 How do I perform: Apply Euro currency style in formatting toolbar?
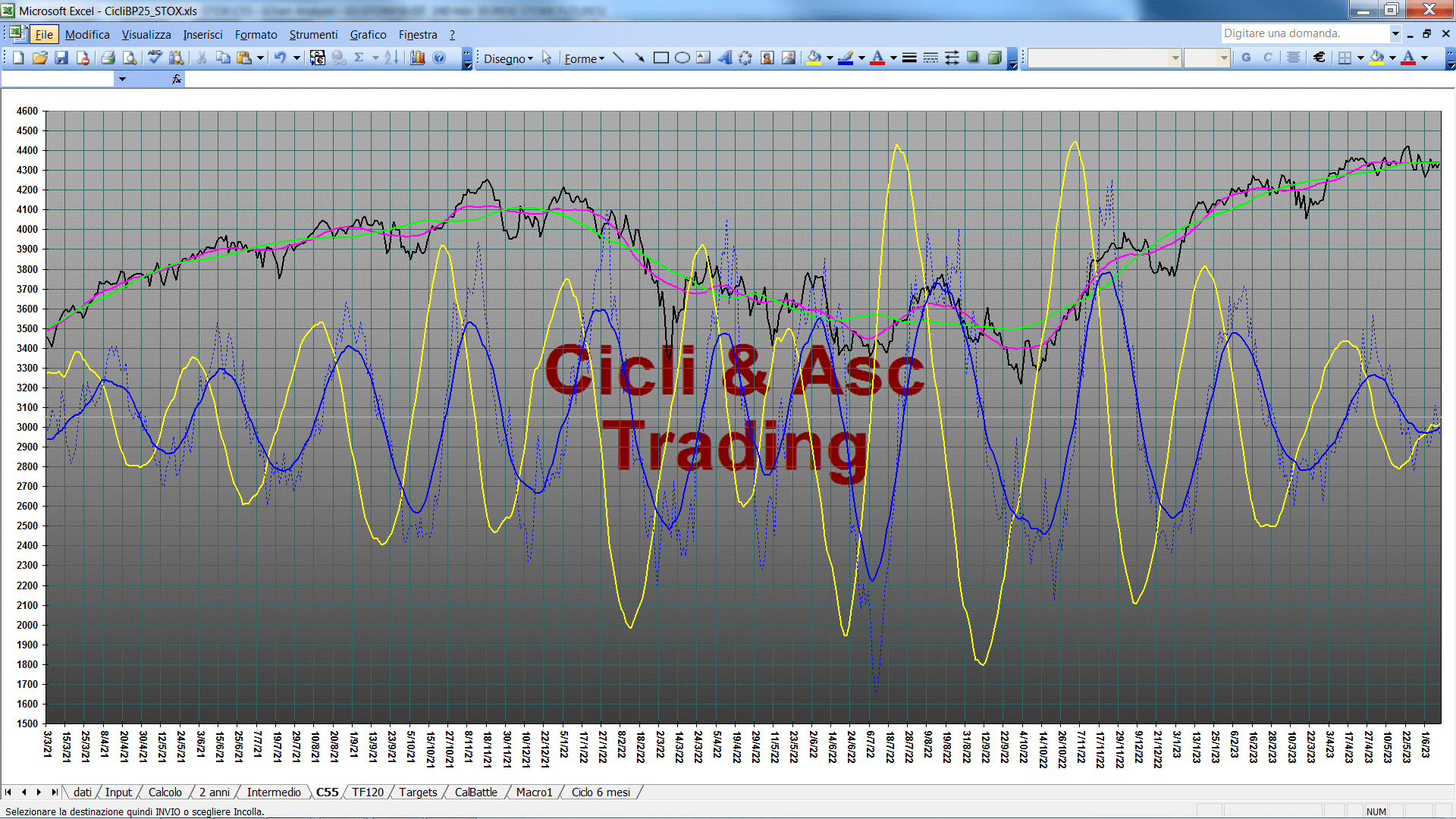click(x=1319, y=58)
